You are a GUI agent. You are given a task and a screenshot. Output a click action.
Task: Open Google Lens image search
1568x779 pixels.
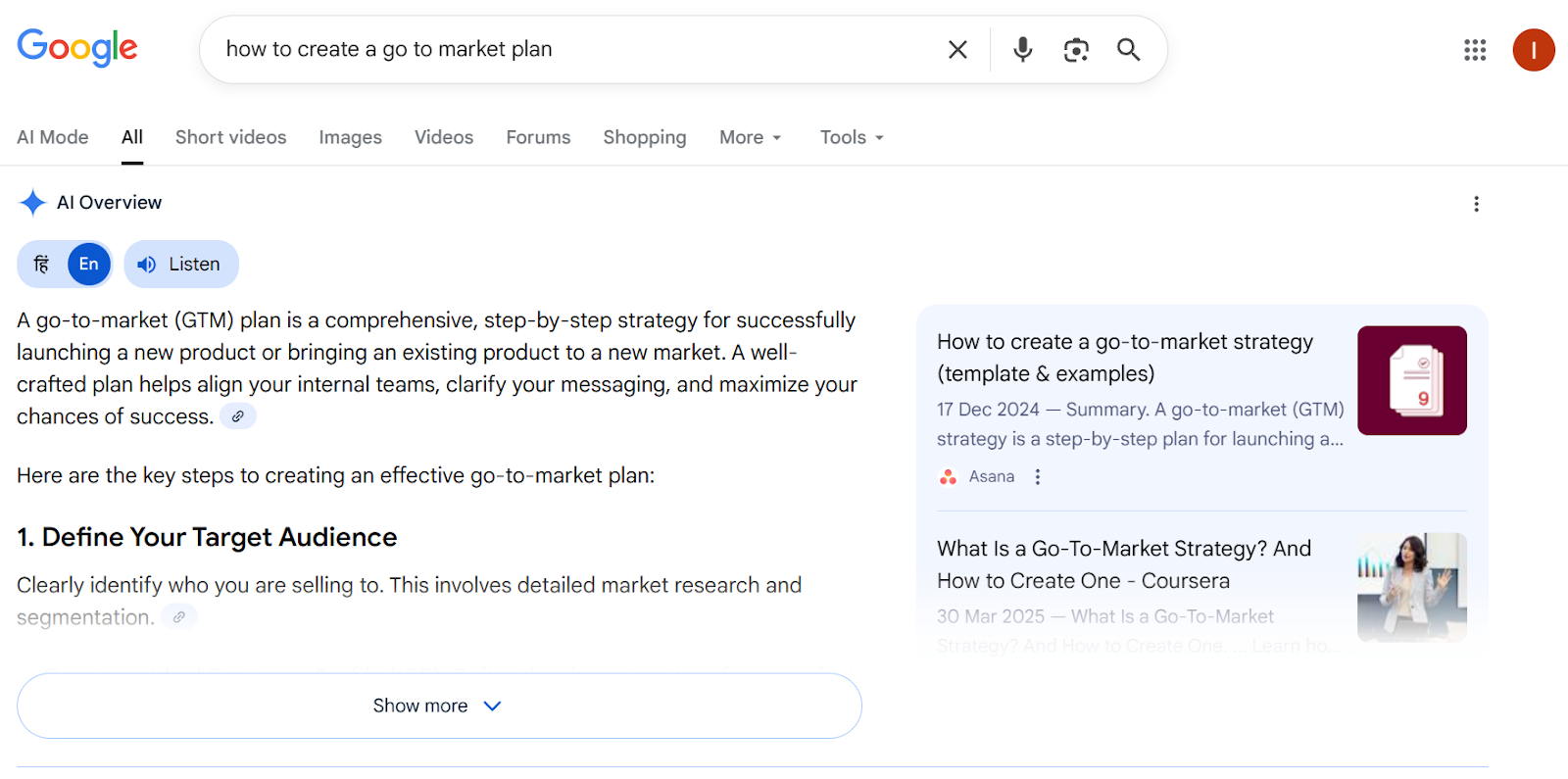click(x=1076, y=50)
